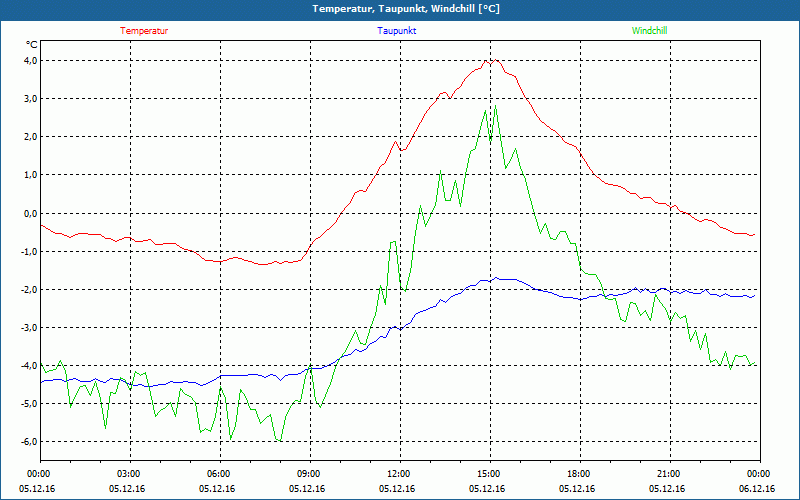The image size is (800, 500).
Task: Click the 03:00 time axis label
Action: coord(130,473)
